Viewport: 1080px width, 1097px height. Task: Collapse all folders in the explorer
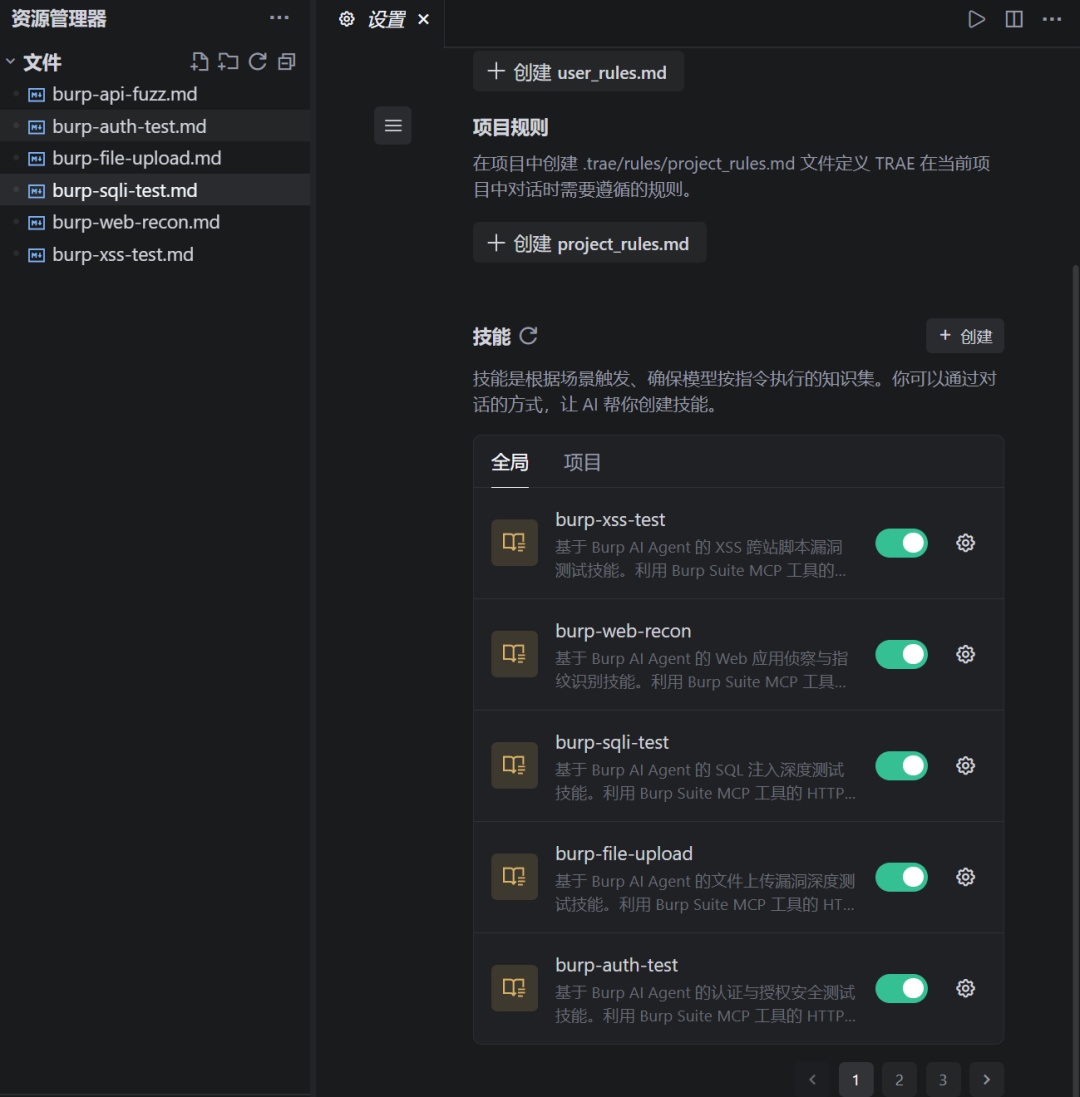[287, 62]
